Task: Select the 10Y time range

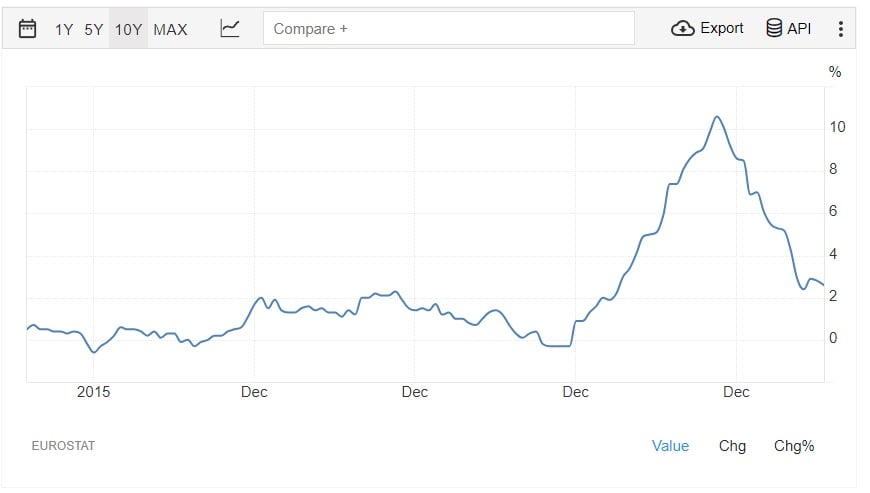Action: (128, 29)
